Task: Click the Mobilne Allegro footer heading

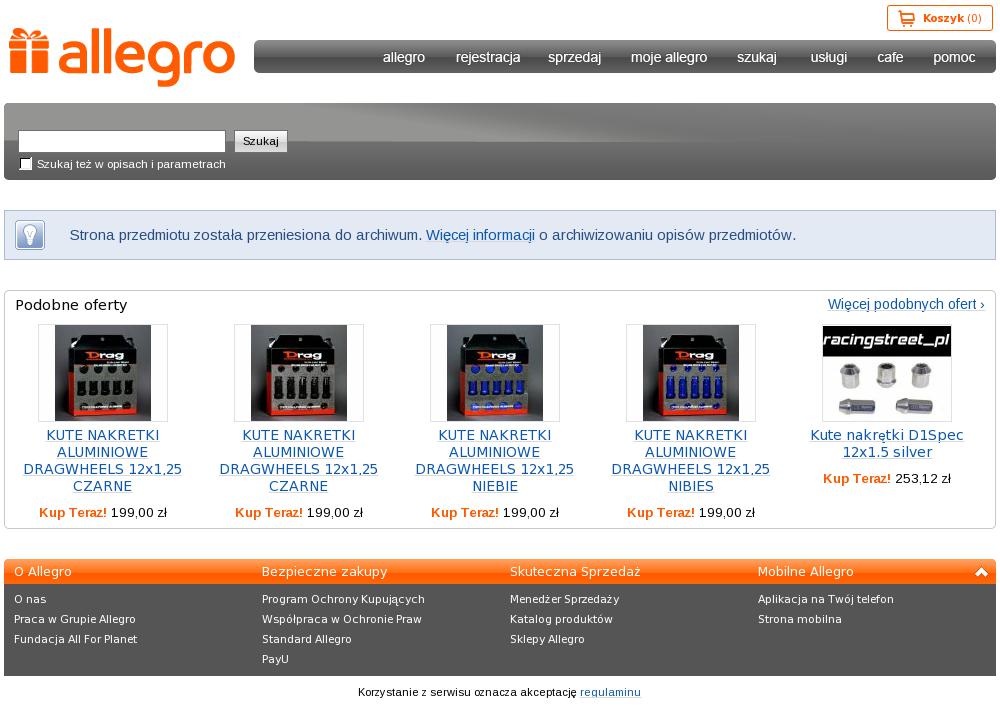Action: click(805, 572)
